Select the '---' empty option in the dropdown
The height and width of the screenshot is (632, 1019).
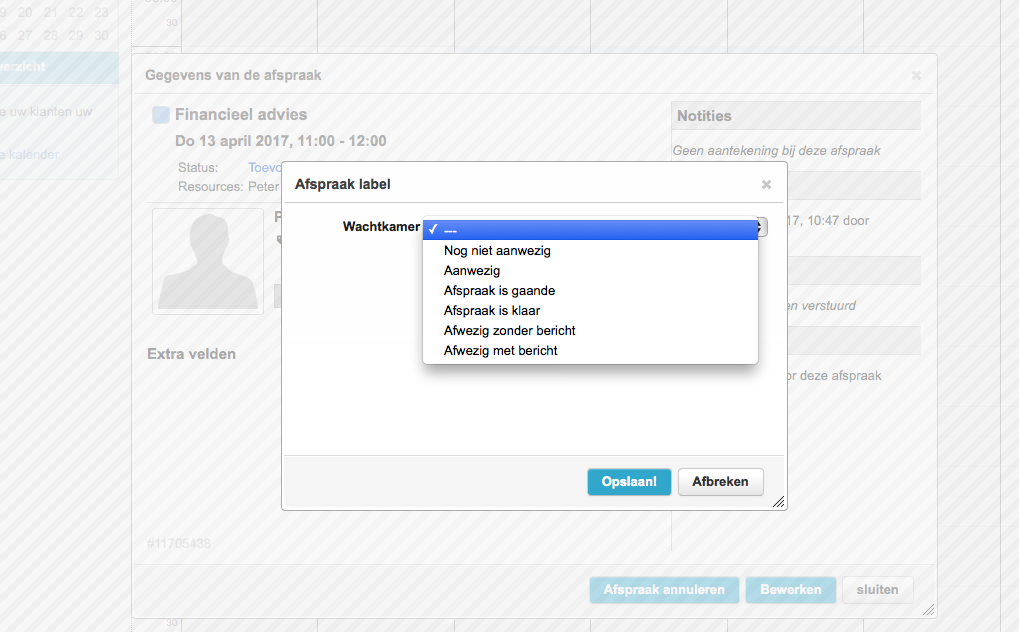tap(590, 230)
